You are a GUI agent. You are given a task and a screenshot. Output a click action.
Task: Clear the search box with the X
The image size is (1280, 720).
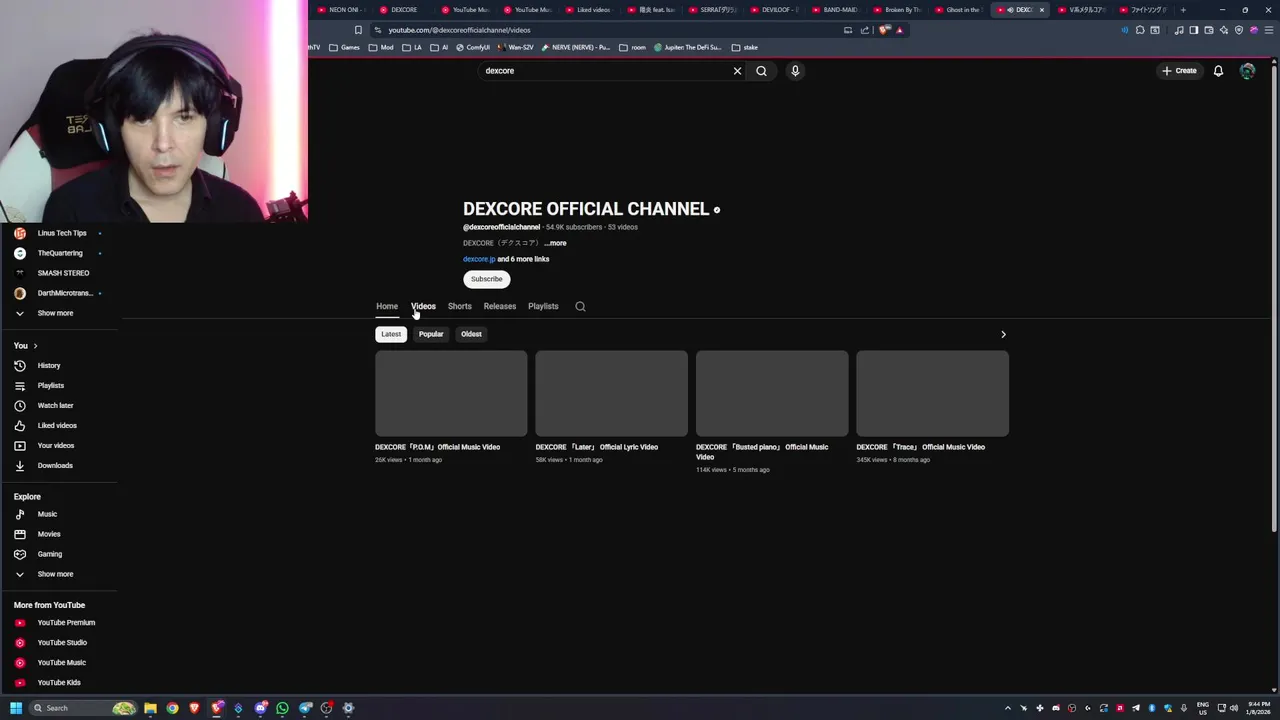coord(737,71)
